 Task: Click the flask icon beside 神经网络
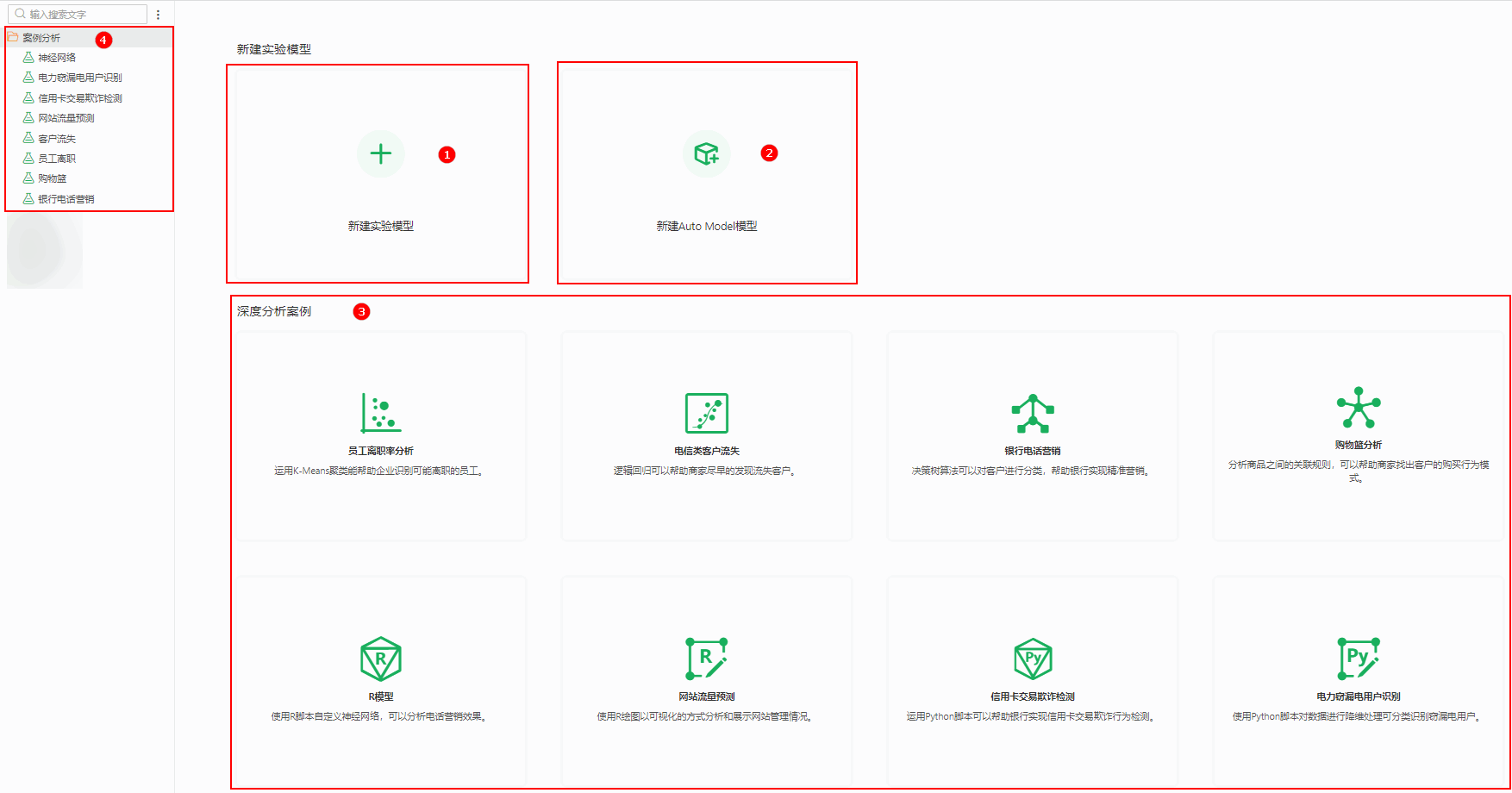[28, 57]
